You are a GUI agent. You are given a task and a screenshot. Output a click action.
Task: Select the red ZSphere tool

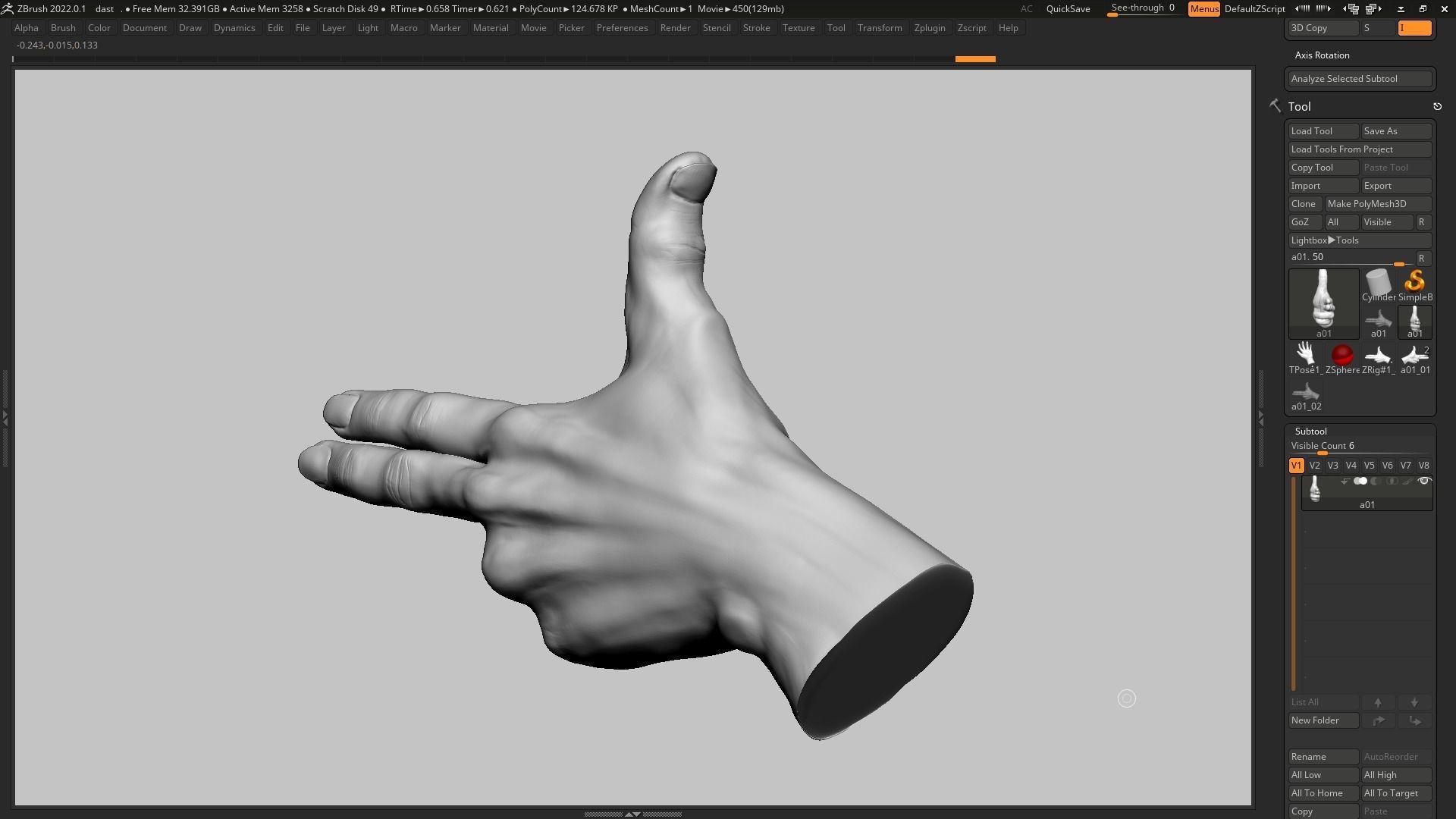(1341, 358)
